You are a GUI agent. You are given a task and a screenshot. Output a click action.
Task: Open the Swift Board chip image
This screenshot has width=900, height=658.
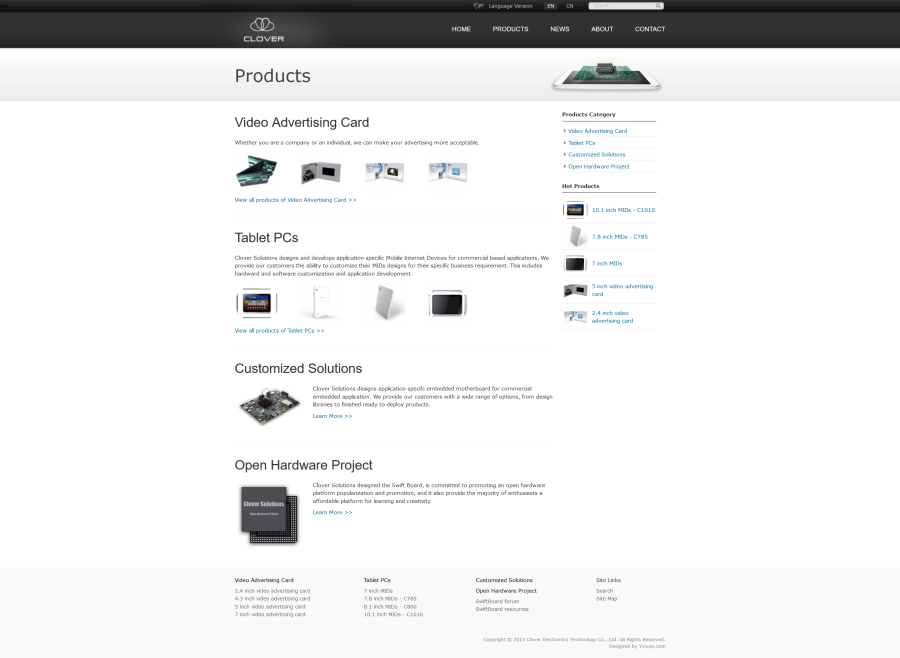[x=268, y=513]
